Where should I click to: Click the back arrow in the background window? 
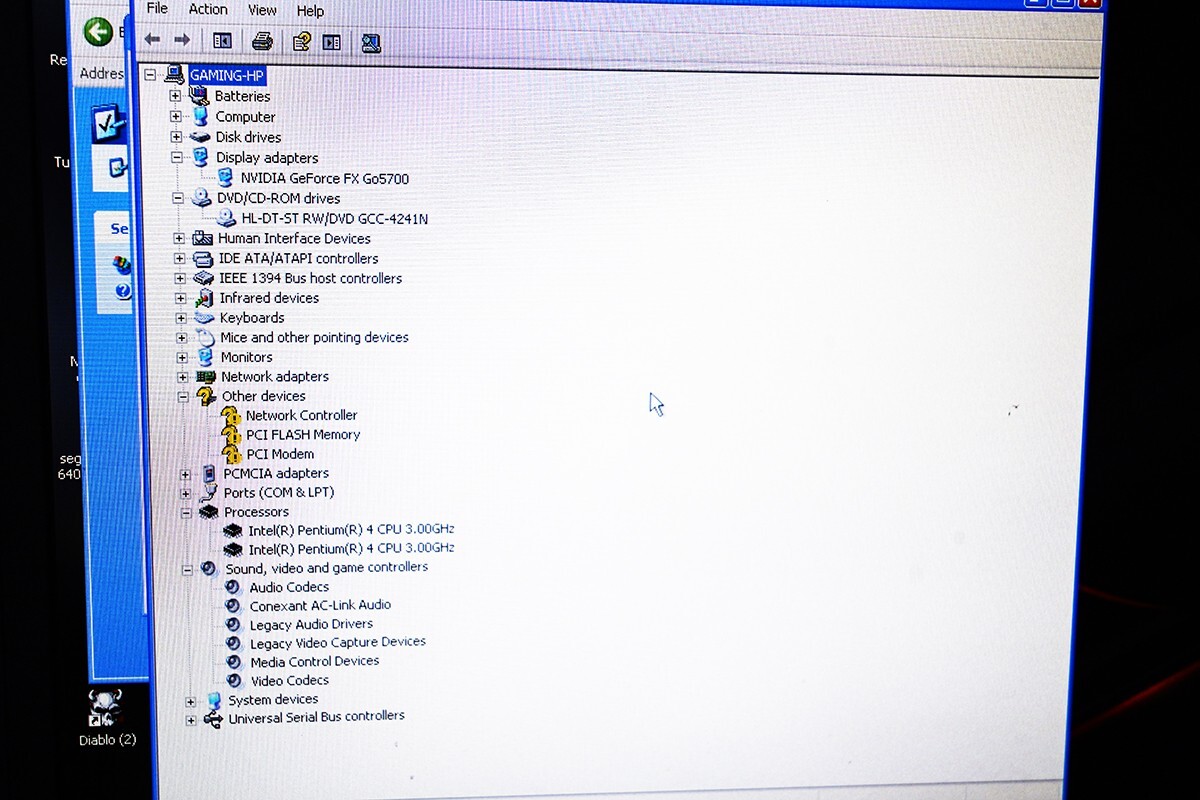point(98,32)
